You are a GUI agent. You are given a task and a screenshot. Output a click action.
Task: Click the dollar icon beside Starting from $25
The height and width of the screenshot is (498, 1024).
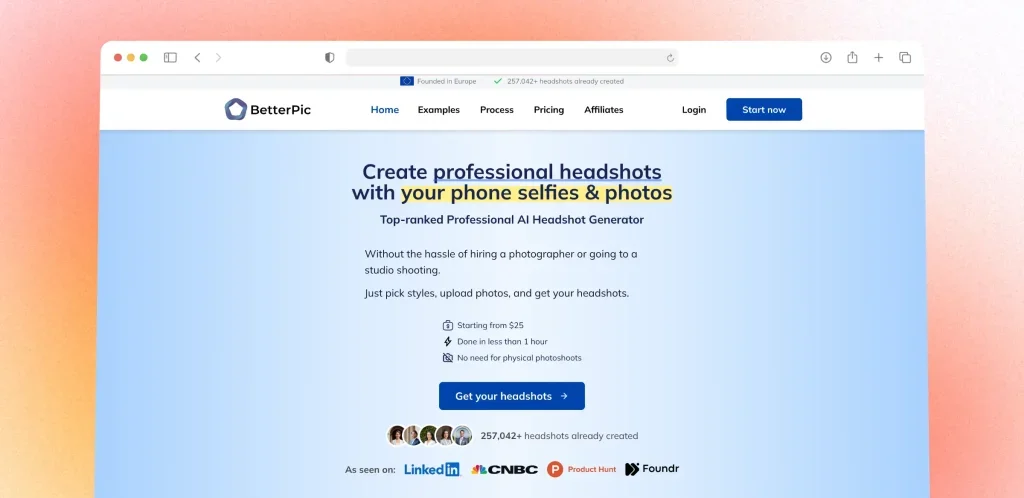(x=447, y=325)
